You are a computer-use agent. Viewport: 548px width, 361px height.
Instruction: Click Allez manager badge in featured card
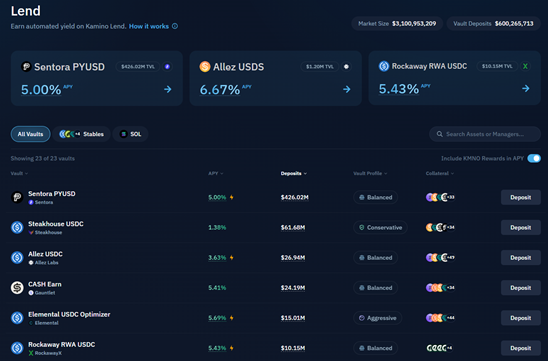click(346, 66)
